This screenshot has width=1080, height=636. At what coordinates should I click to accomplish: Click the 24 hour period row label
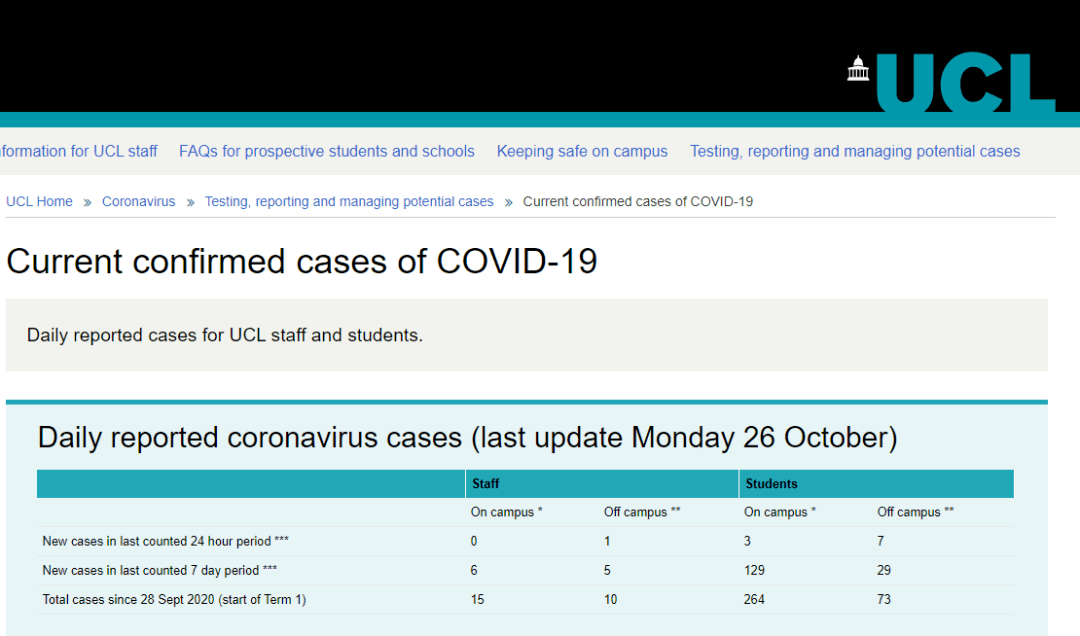(166, 542)
